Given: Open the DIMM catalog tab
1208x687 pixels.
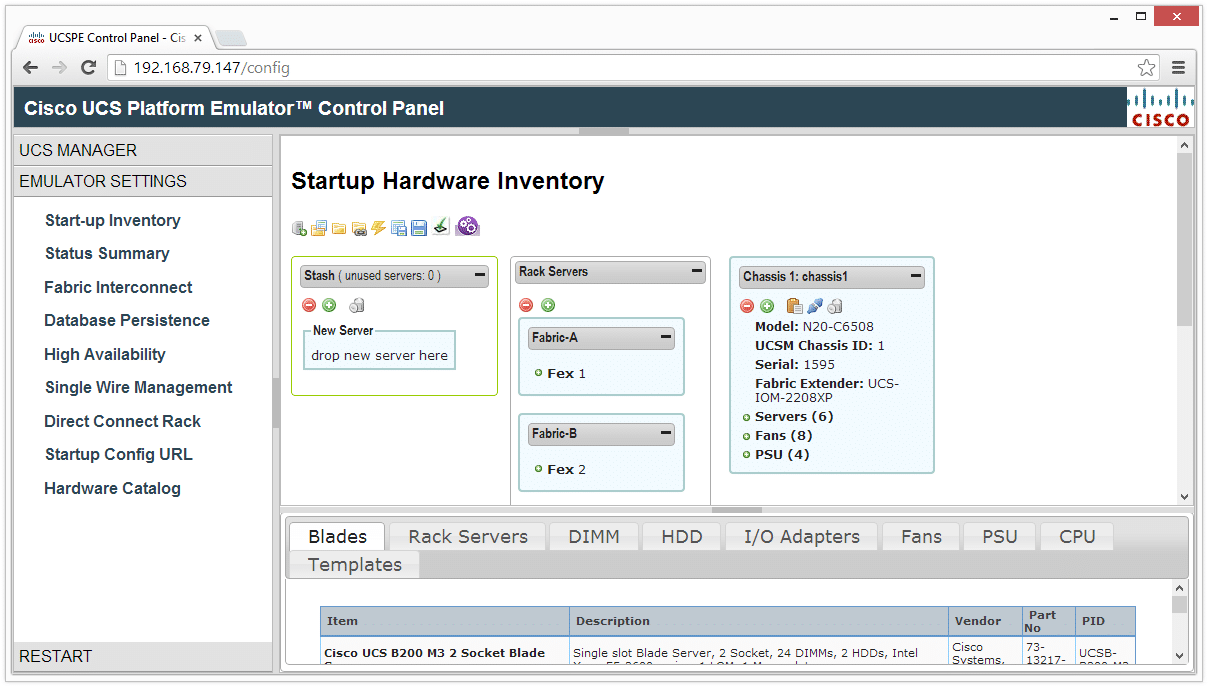Looking at the screenshot, I should tap(593, 537).
